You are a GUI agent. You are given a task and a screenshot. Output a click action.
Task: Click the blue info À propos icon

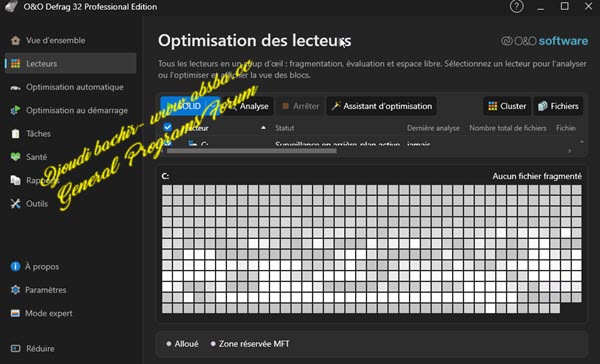pyautogui.click(x=15, y=266)
